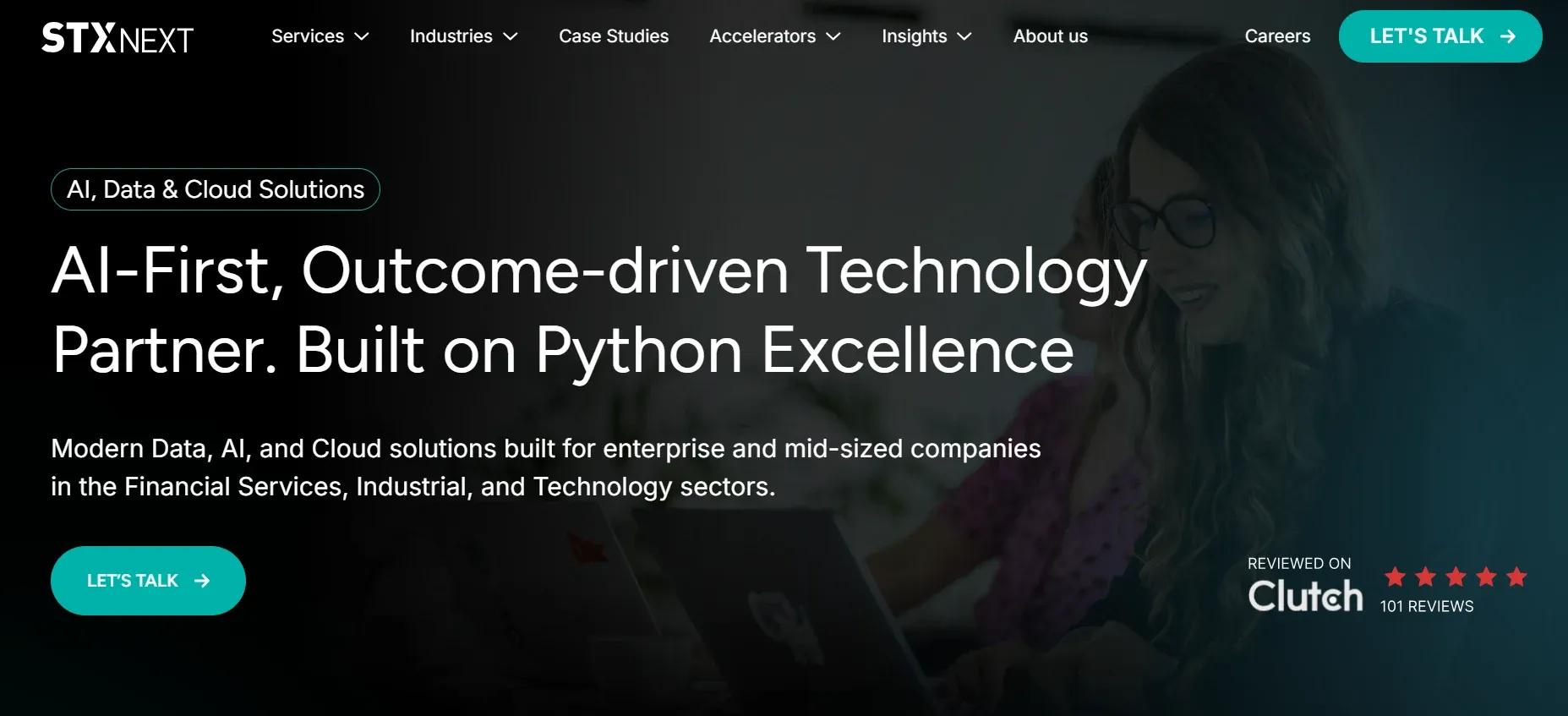Select the AI, Data & Cloud Solutions tag
This screenshot has width=1568, height=716.
(216, 189)
